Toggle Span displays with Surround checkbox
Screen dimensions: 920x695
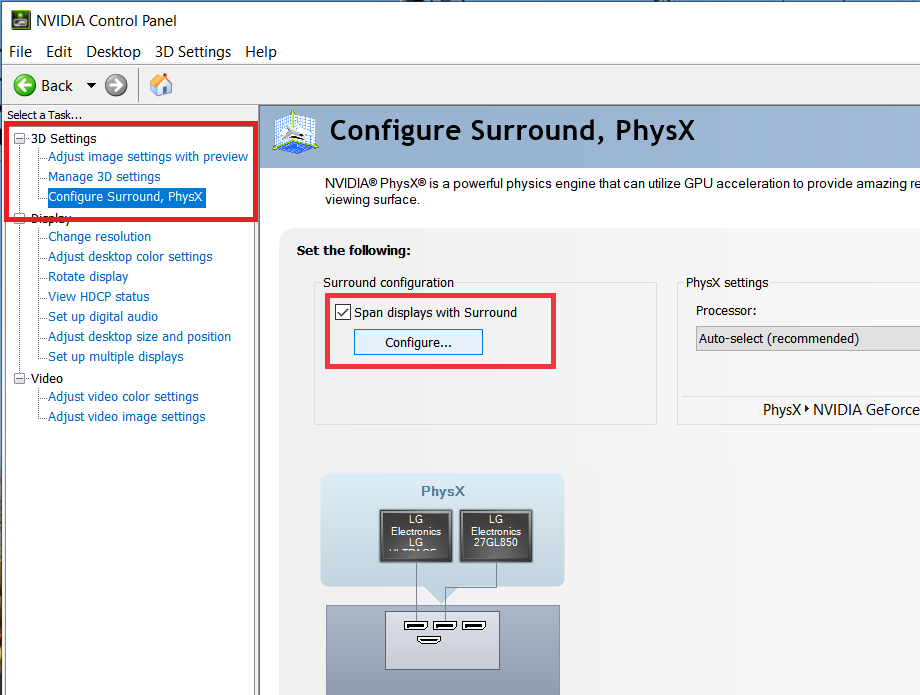(343, 312)
